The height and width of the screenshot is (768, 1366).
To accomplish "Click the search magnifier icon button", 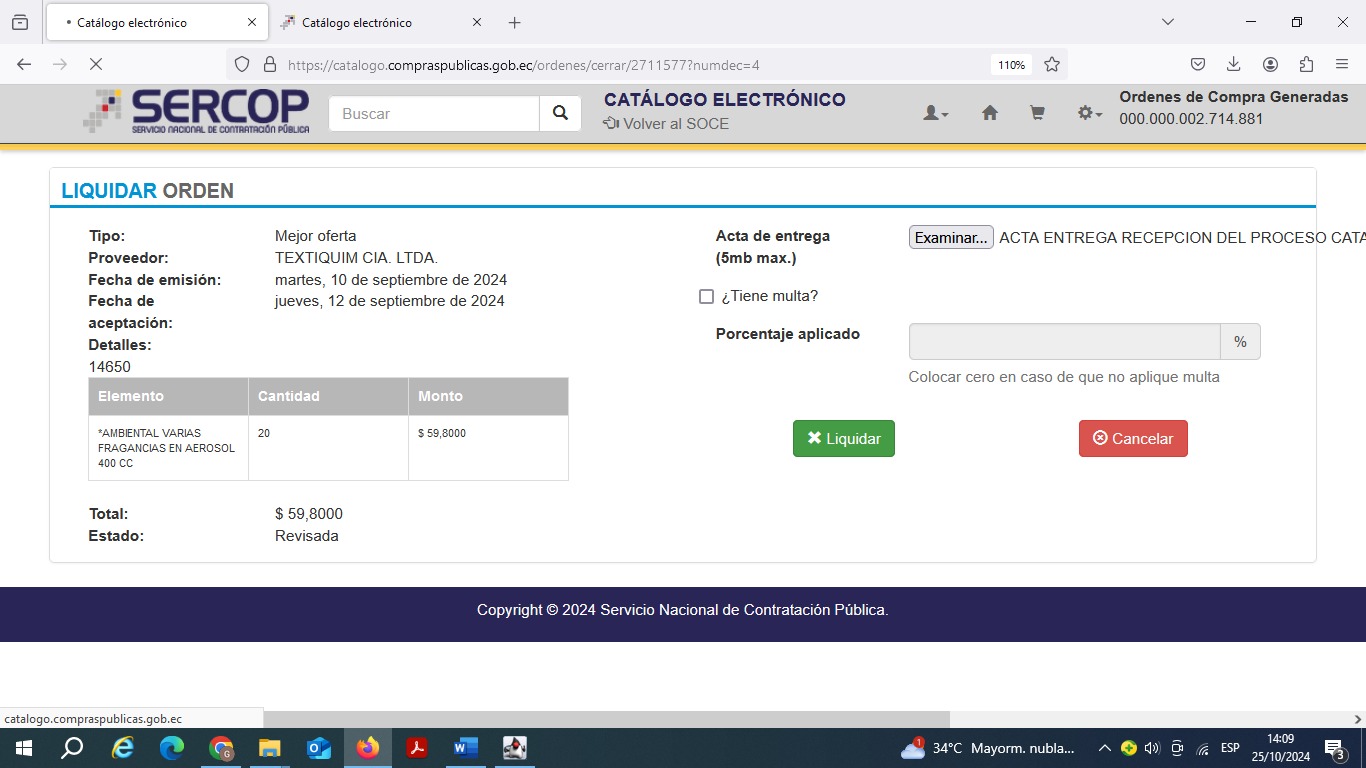I will click(x=560, y=114).
